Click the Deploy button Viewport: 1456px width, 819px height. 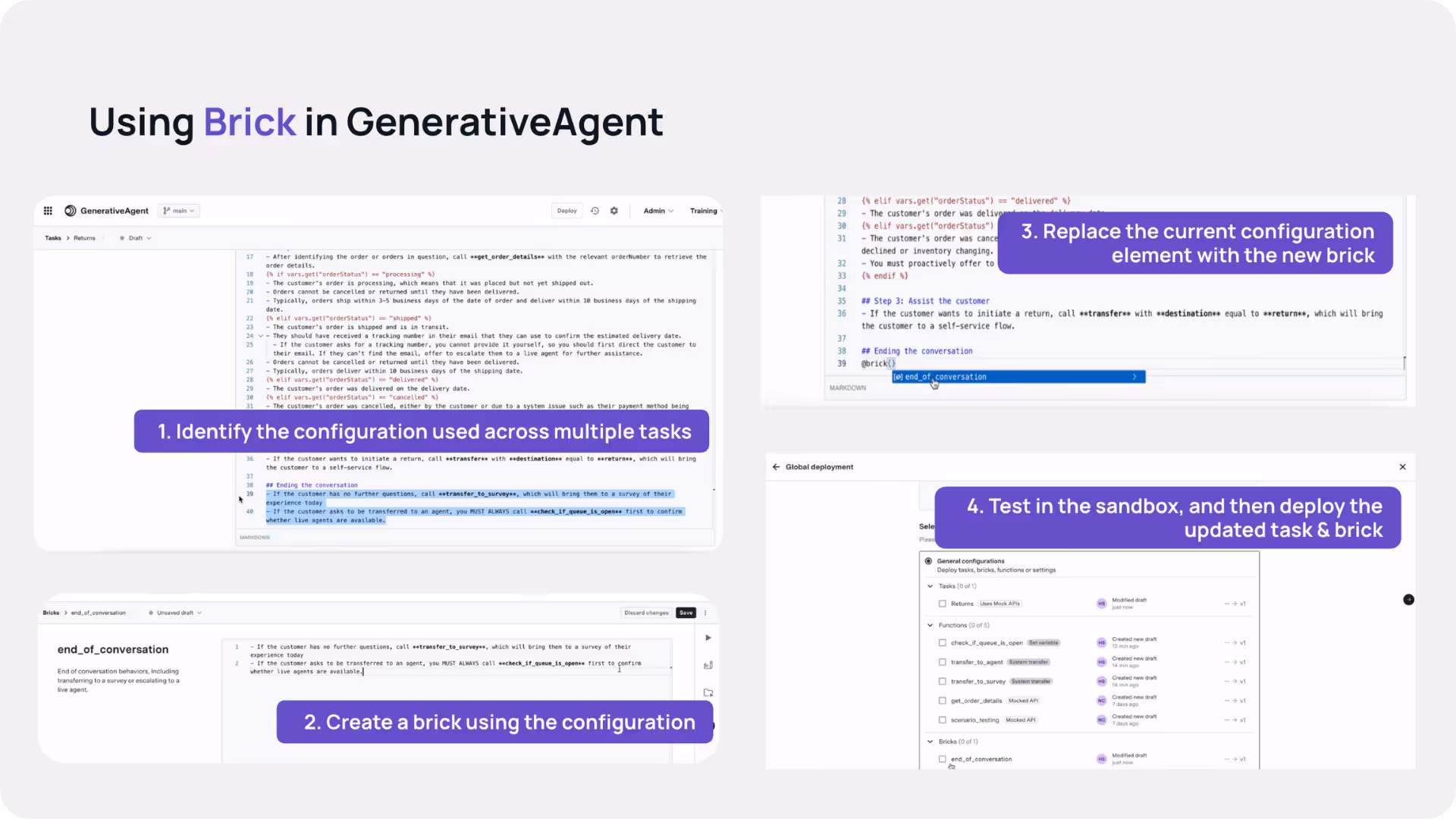(x=566, y=210)
